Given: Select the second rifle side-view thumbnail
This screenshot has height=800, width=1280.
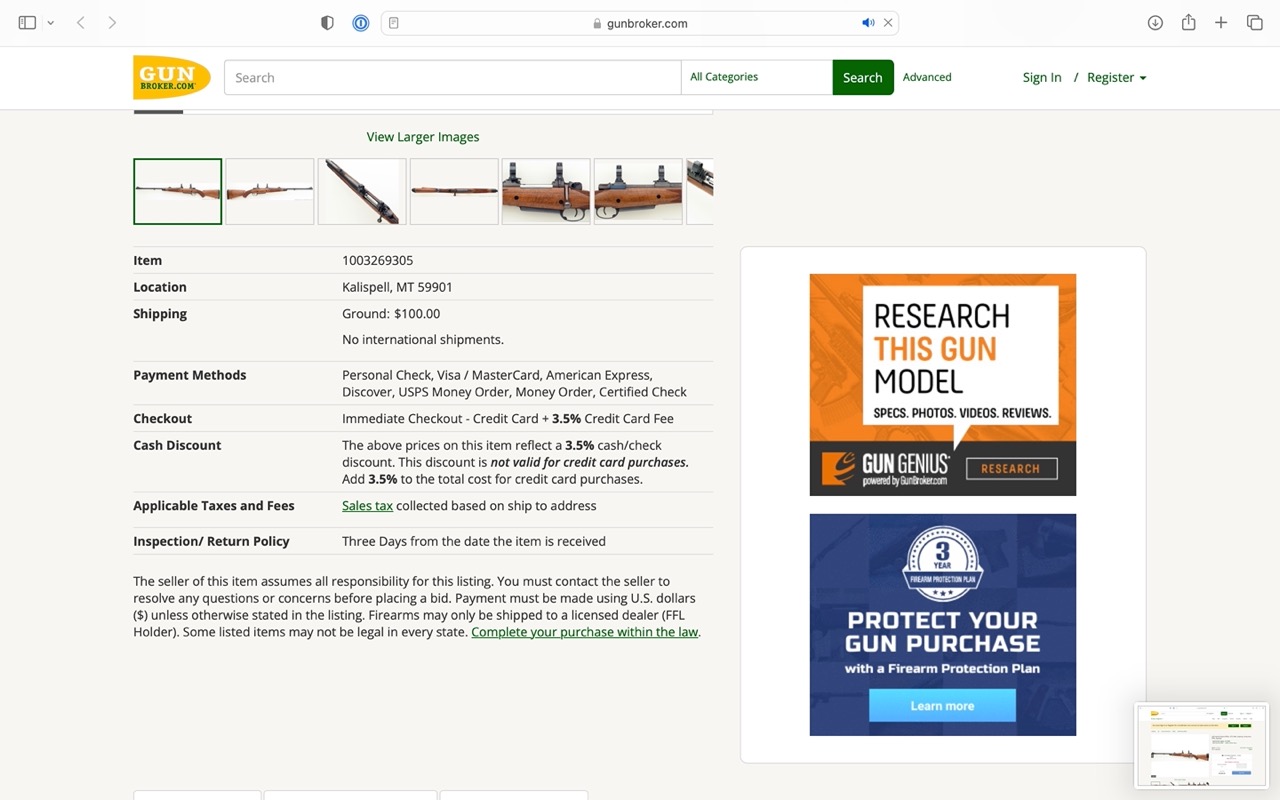Looking at the screenshot, I should click(270, 191).
